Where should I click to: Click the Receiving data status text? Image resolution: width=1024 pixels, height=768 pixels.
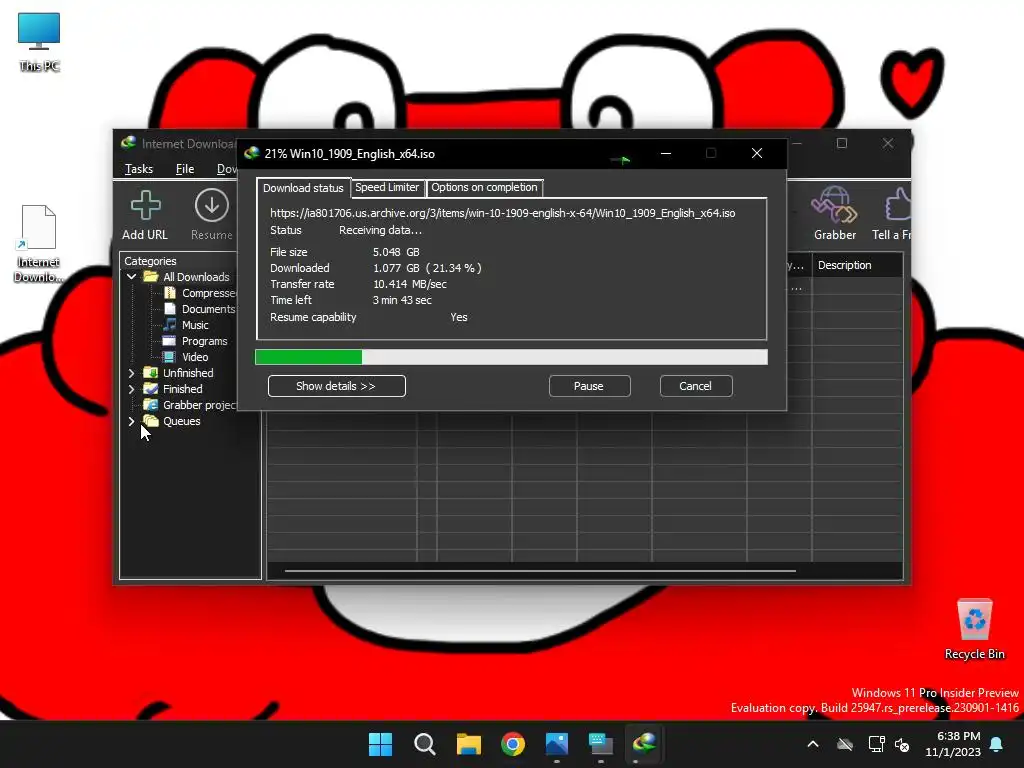pyautogui.click(x=380, y=231)
